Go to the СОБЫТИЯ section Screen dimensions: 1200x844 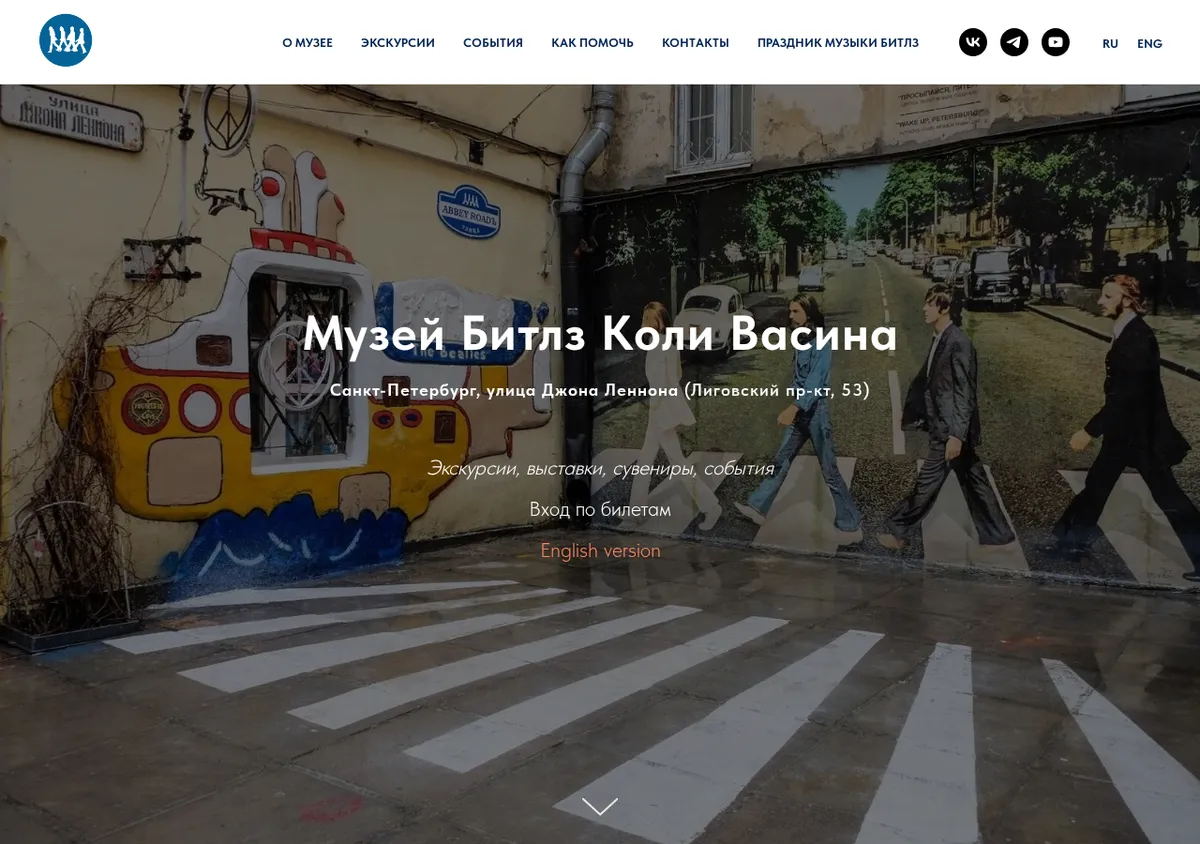click(x=493, y=43)
